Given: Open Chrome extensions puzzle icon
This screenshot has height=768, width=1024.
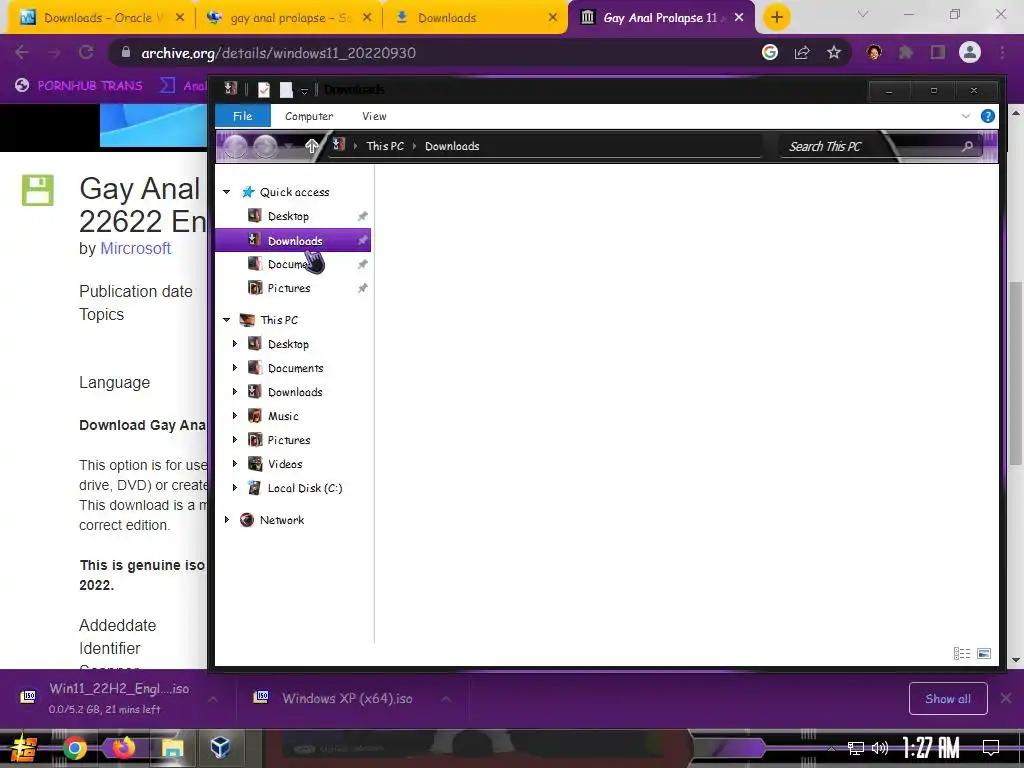Looking at the screenshot, I should tap(906, 52).
